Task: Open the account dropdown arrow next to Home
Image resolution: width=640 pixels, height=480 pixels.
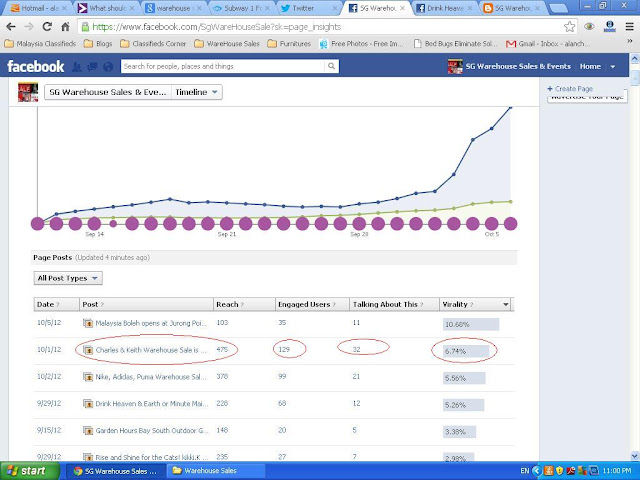Action: click(x=613, y=67)
